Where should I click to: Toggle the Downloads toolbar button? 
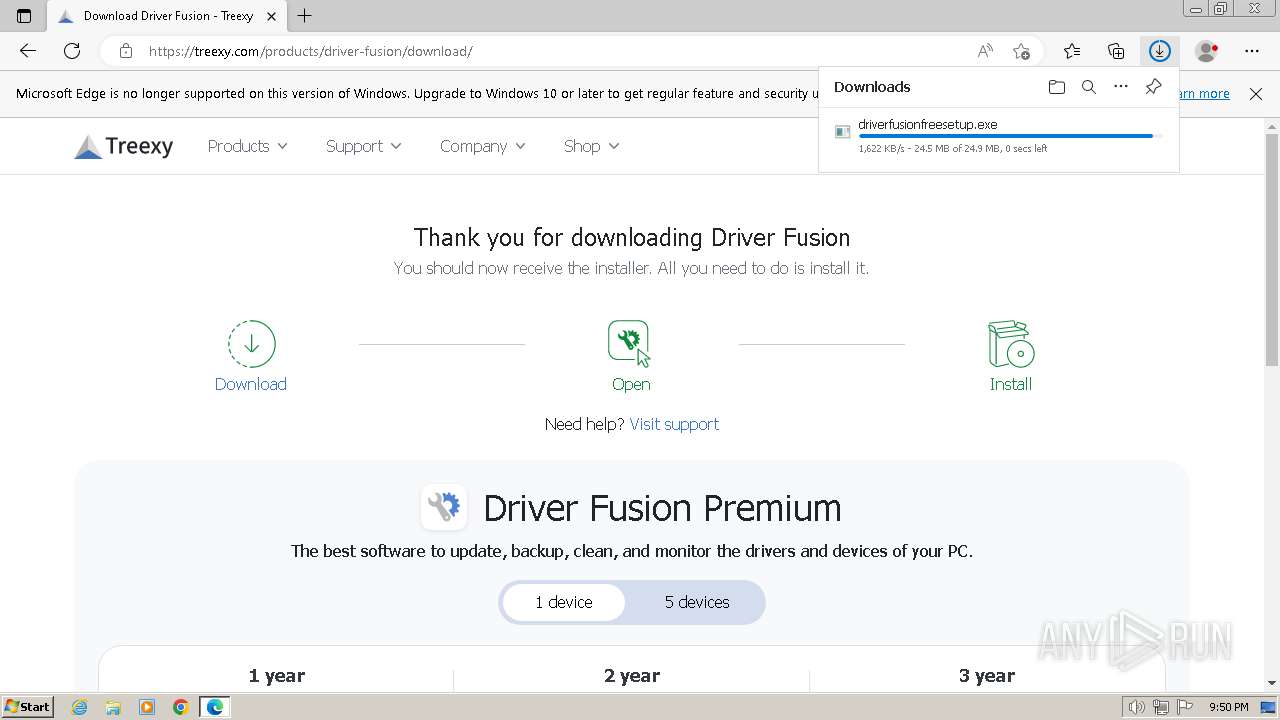[1160, 51]
